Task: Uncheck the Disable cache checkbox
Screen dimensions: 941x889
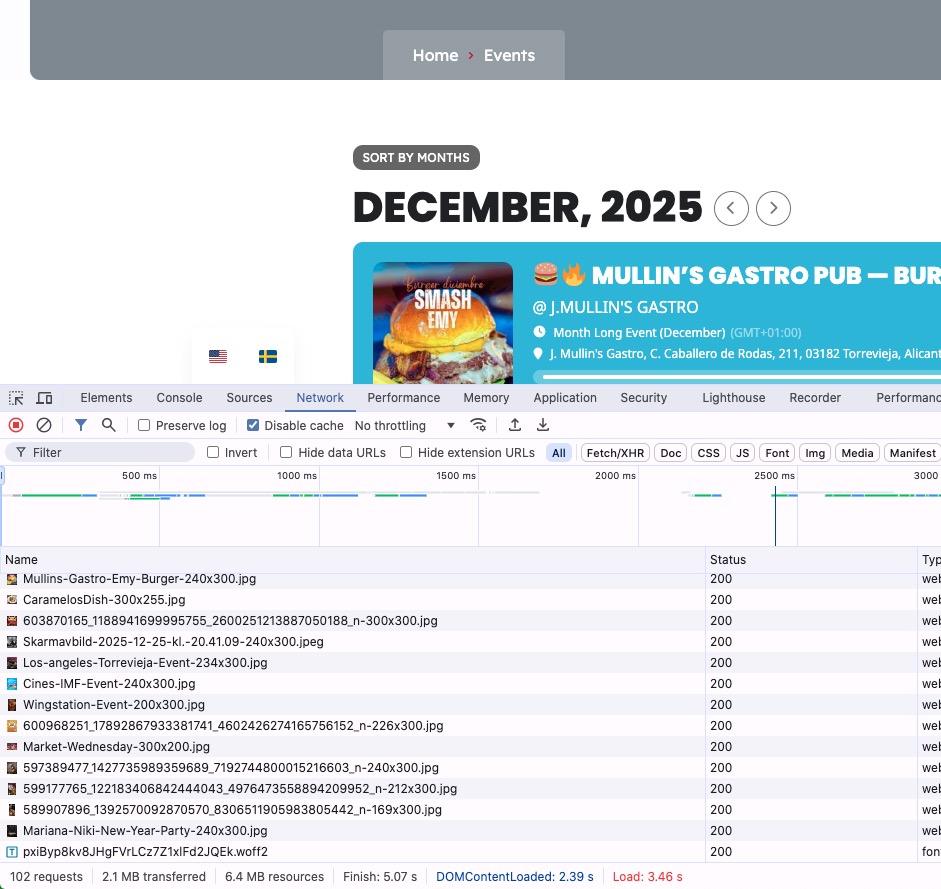Action: pyautogui.click(x=253, y=425)
